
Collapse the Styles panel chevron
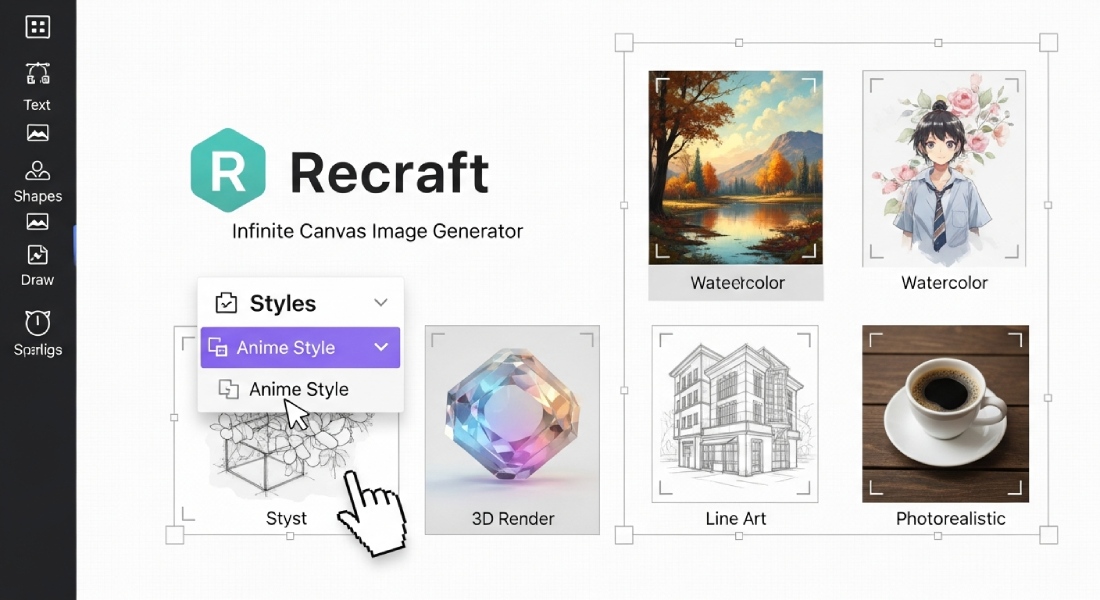(380, 302)
